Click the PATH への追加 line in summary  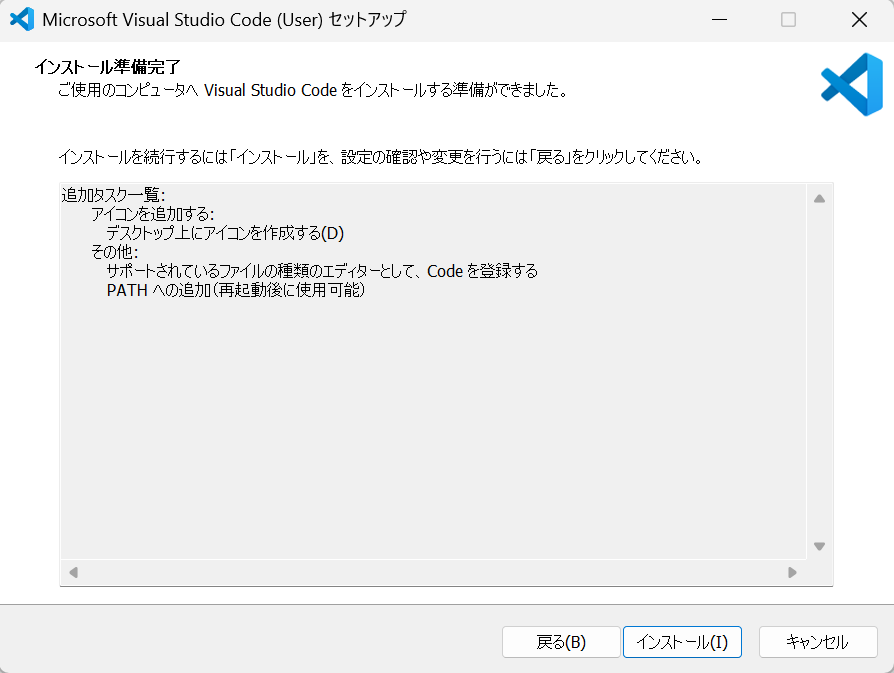click(236, 290)
